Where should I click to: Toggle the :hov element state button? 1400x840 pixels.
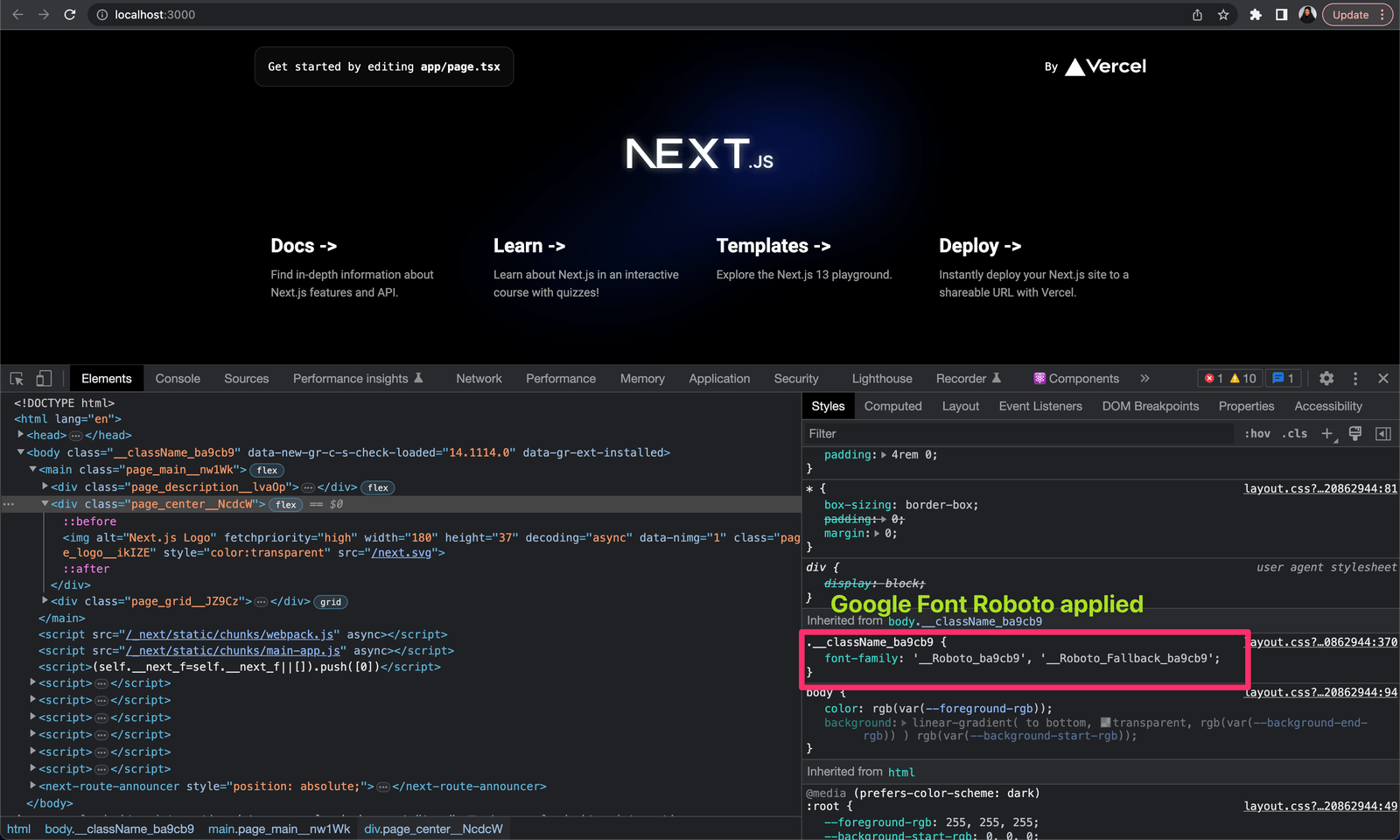pos(1257,434)
